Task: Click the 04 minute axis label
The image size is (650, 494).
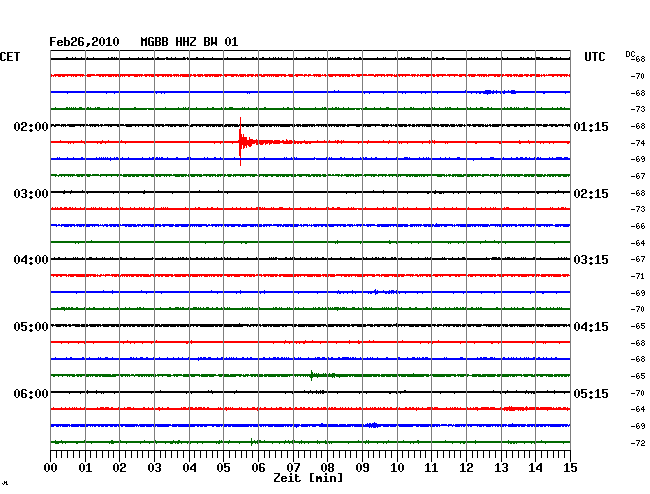Action: [189, 467]
